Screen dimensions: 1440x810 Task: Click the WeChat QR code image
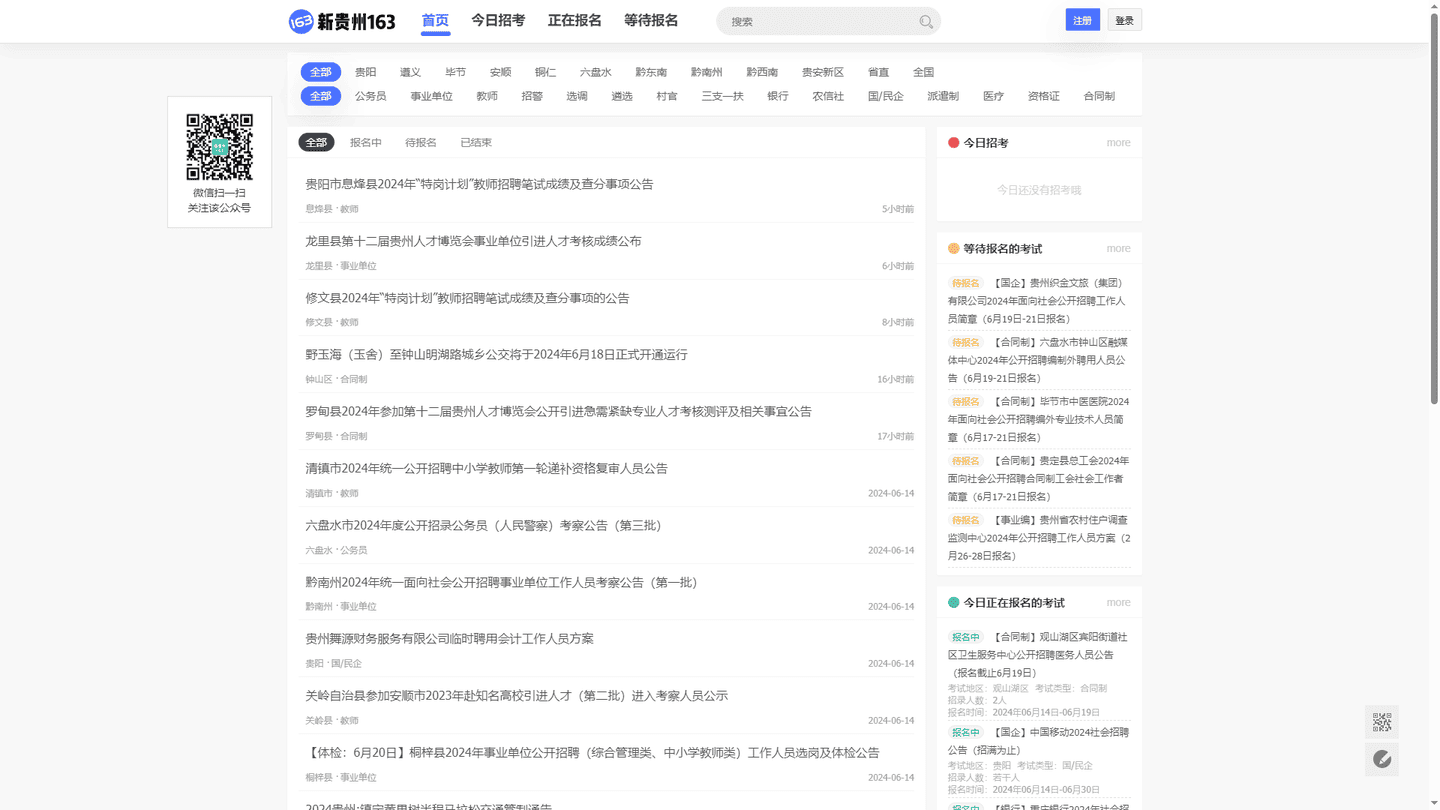click(220, 147)
